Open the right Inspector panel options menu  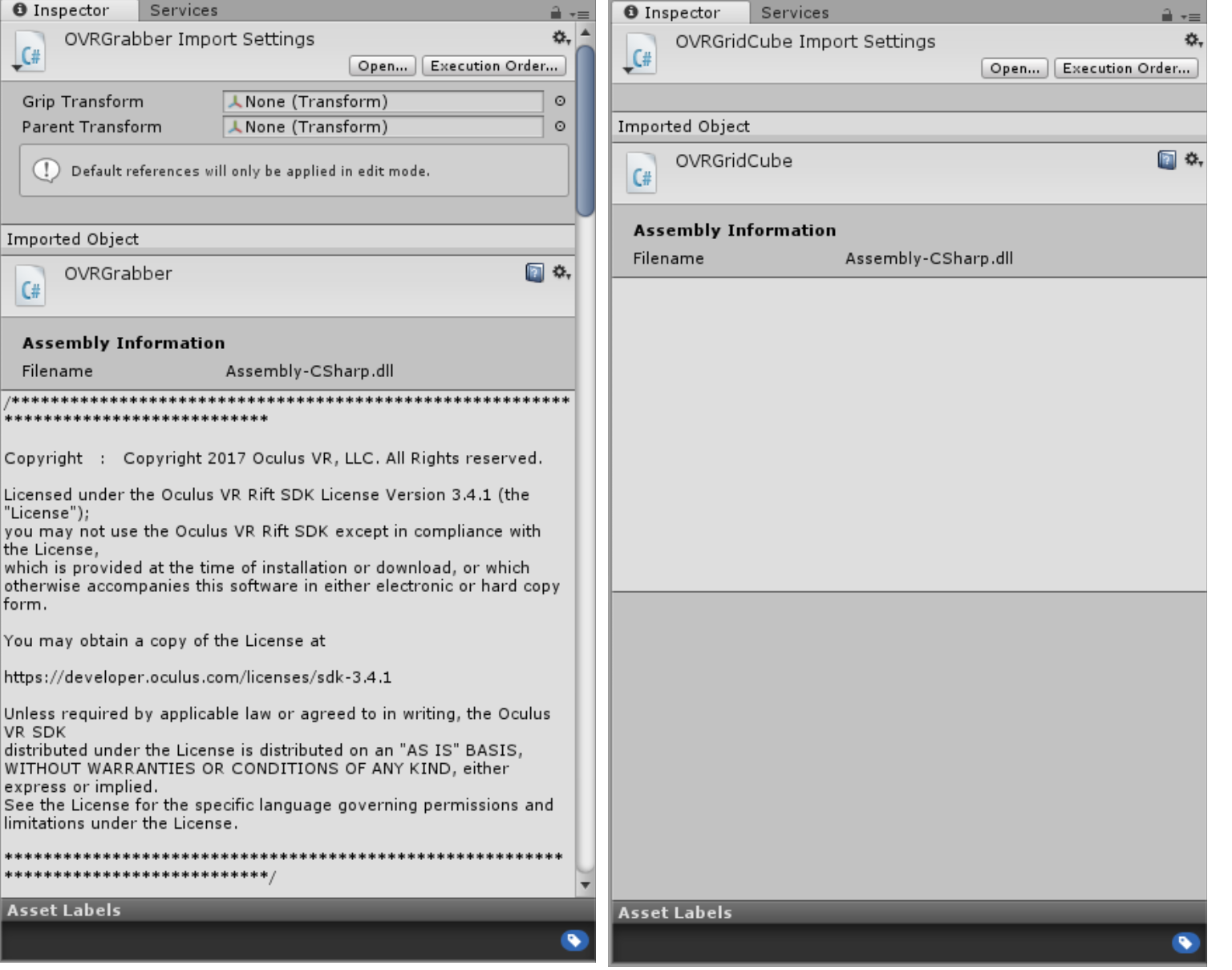pos(1190,16)
